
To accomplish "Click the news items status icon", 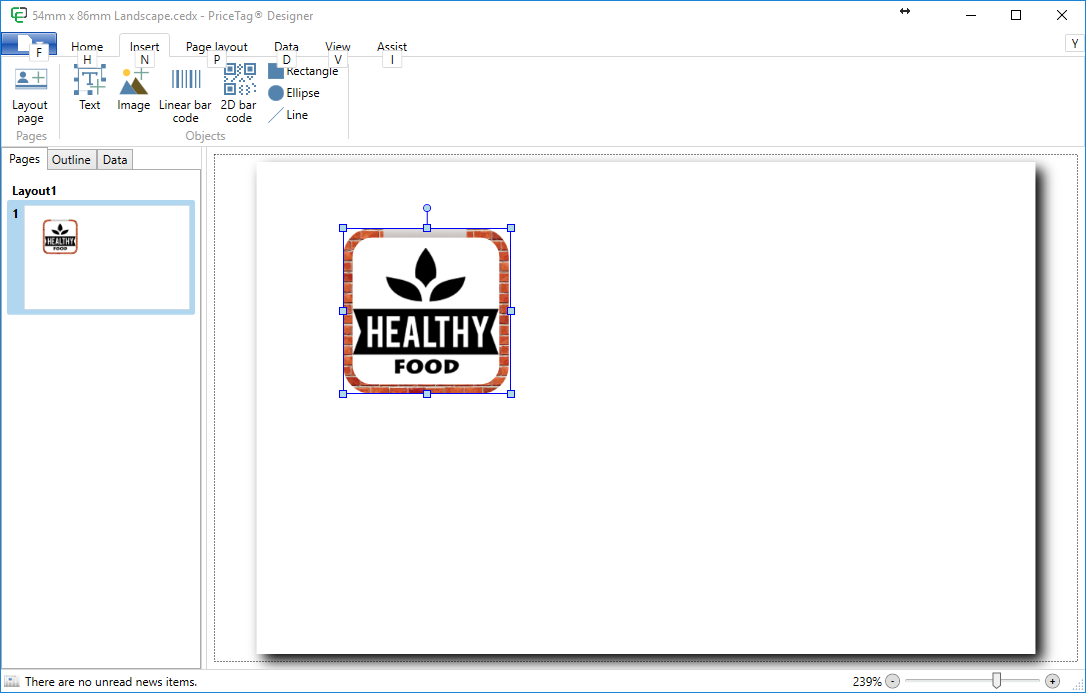I will click(12, 681).
